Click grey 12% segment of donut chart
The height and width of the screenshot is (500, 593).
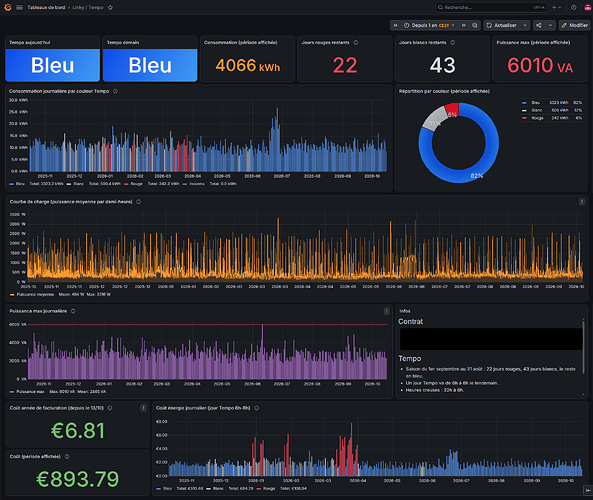[x=434, y=119]
